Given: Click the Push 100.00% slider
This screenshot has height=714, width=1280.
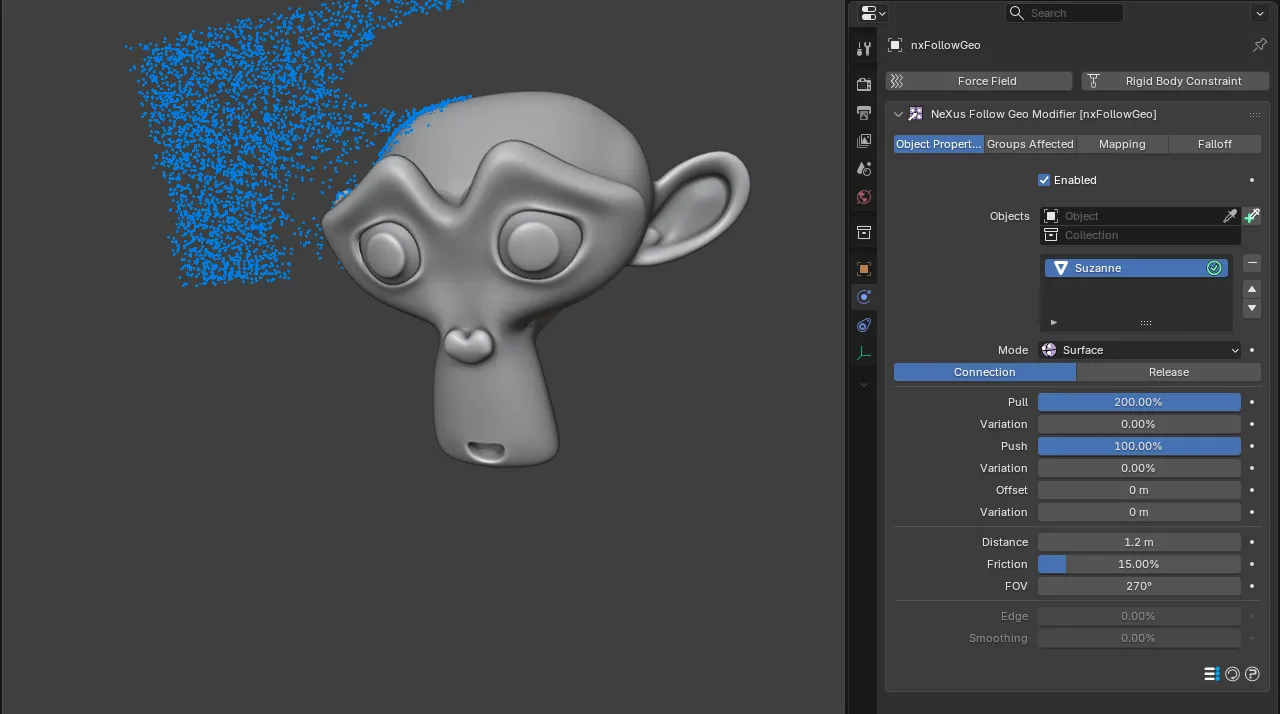Looking at the screenshot, I should [x=1139, y=446].
